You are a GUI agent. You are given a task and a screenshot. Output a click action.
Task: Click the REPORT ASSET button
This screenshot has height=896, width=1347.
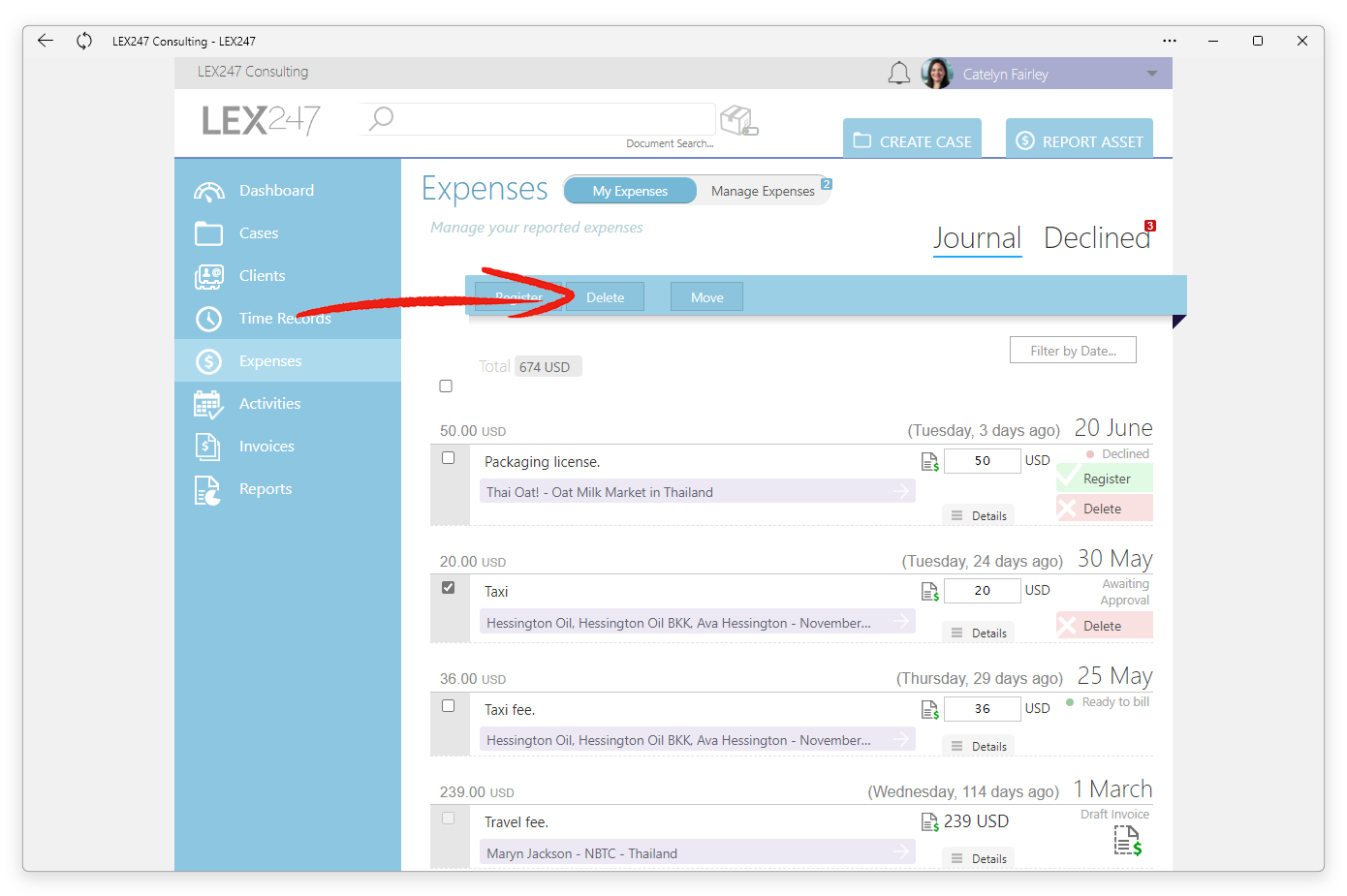click(1080, 139)
